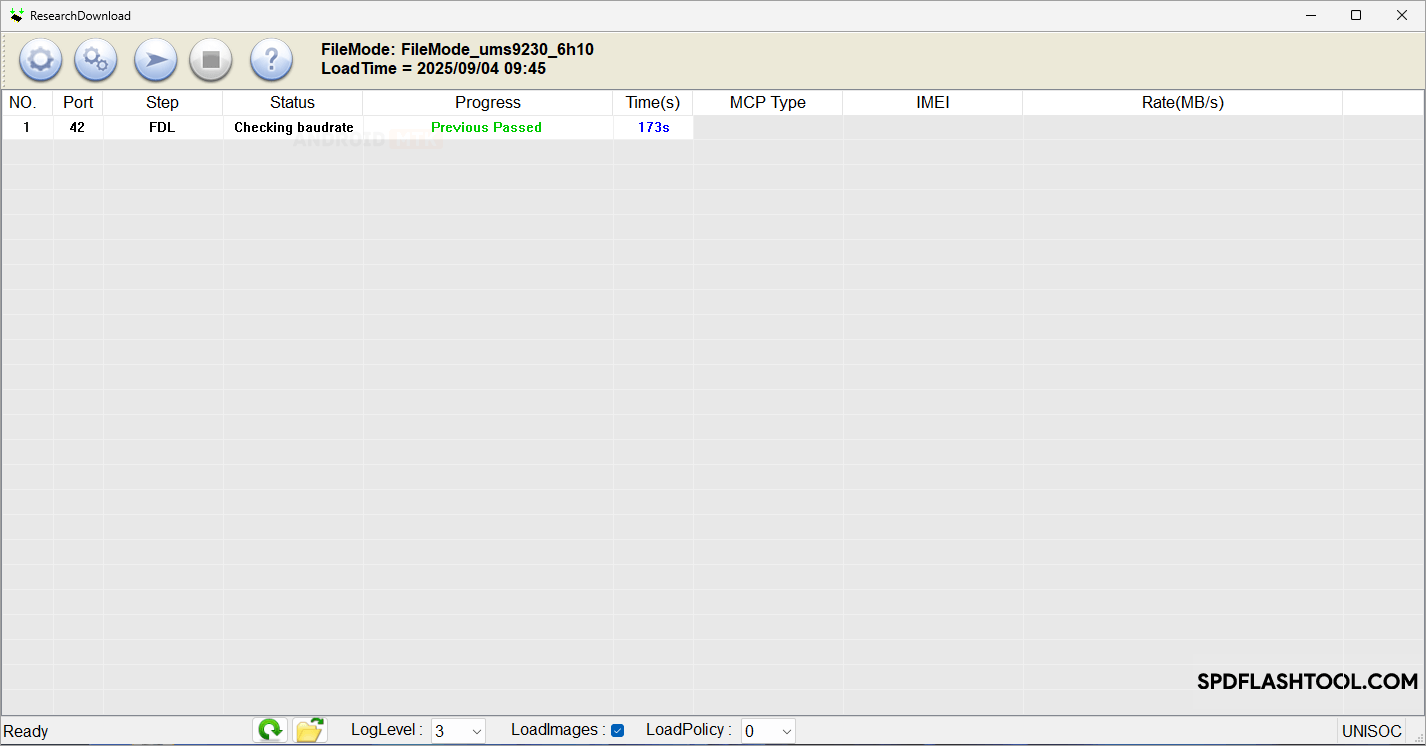Screen dimensions: 1426x746
Task: Sort by the Status column header
Action: click(292, 103)
